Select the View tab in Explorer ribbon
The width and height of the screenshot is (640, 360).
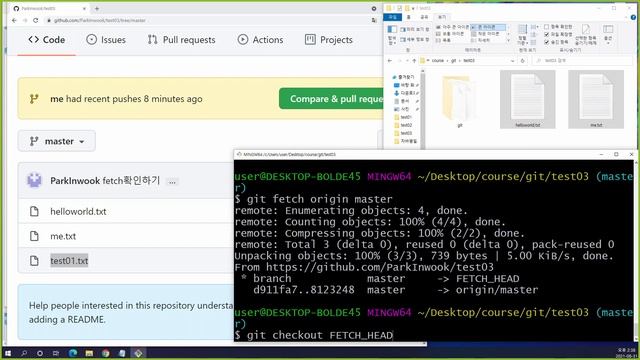click(x=442, y=17)
